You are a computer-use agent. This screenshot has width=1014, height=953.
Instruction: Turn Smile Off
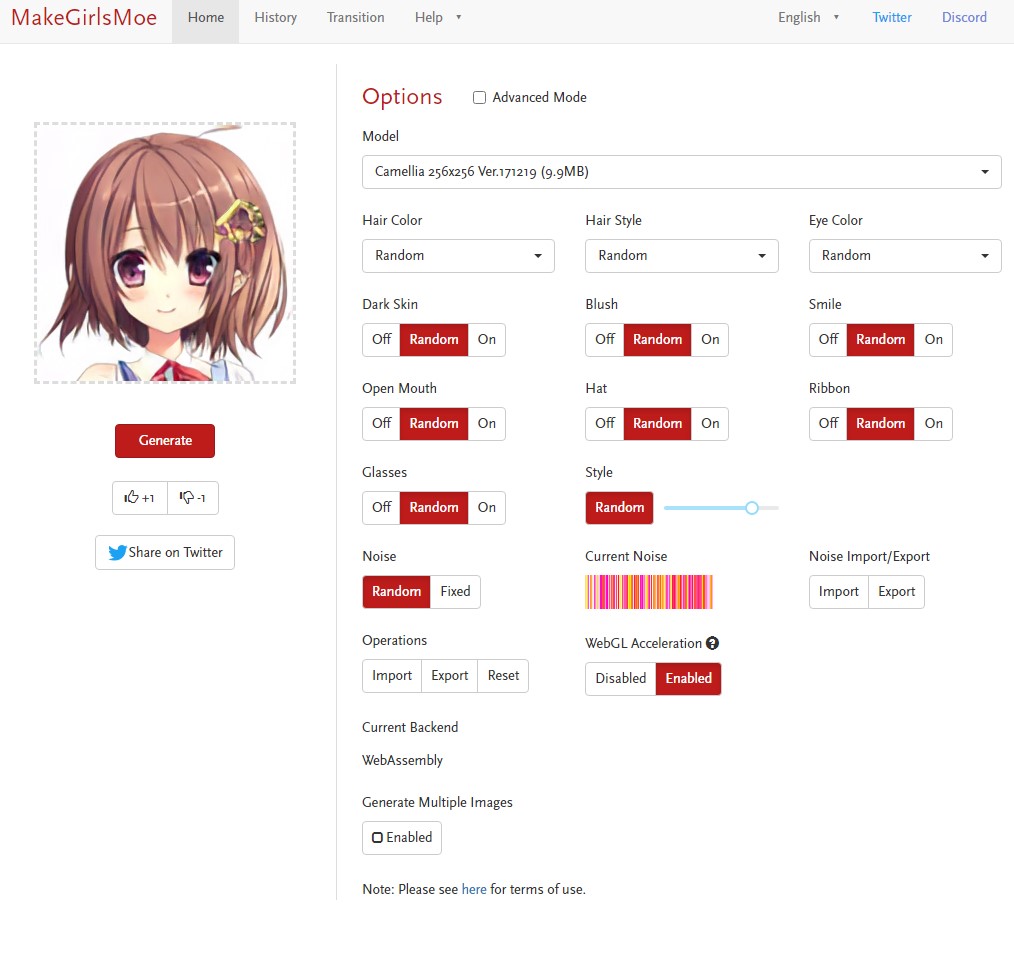(828, 340)
